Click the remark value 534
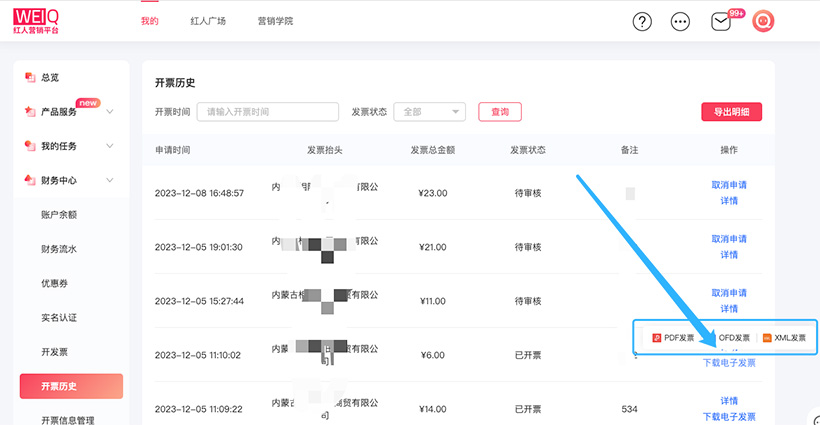 (x=629, y=409)
